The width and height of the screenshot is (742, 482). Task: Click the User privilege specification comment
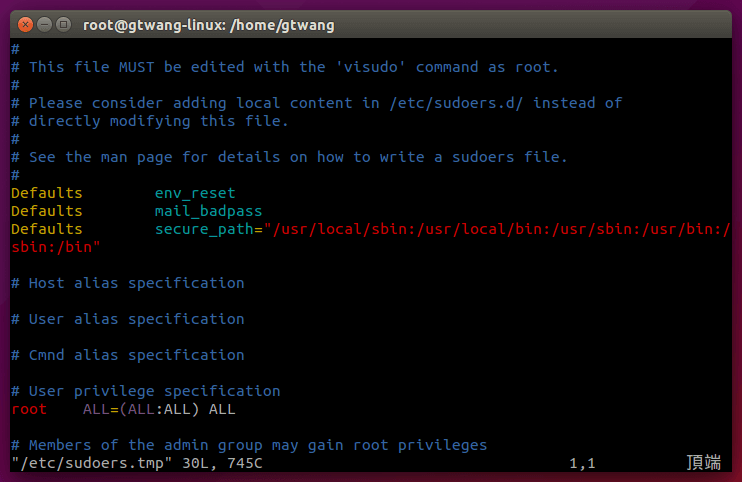(146, 391)
